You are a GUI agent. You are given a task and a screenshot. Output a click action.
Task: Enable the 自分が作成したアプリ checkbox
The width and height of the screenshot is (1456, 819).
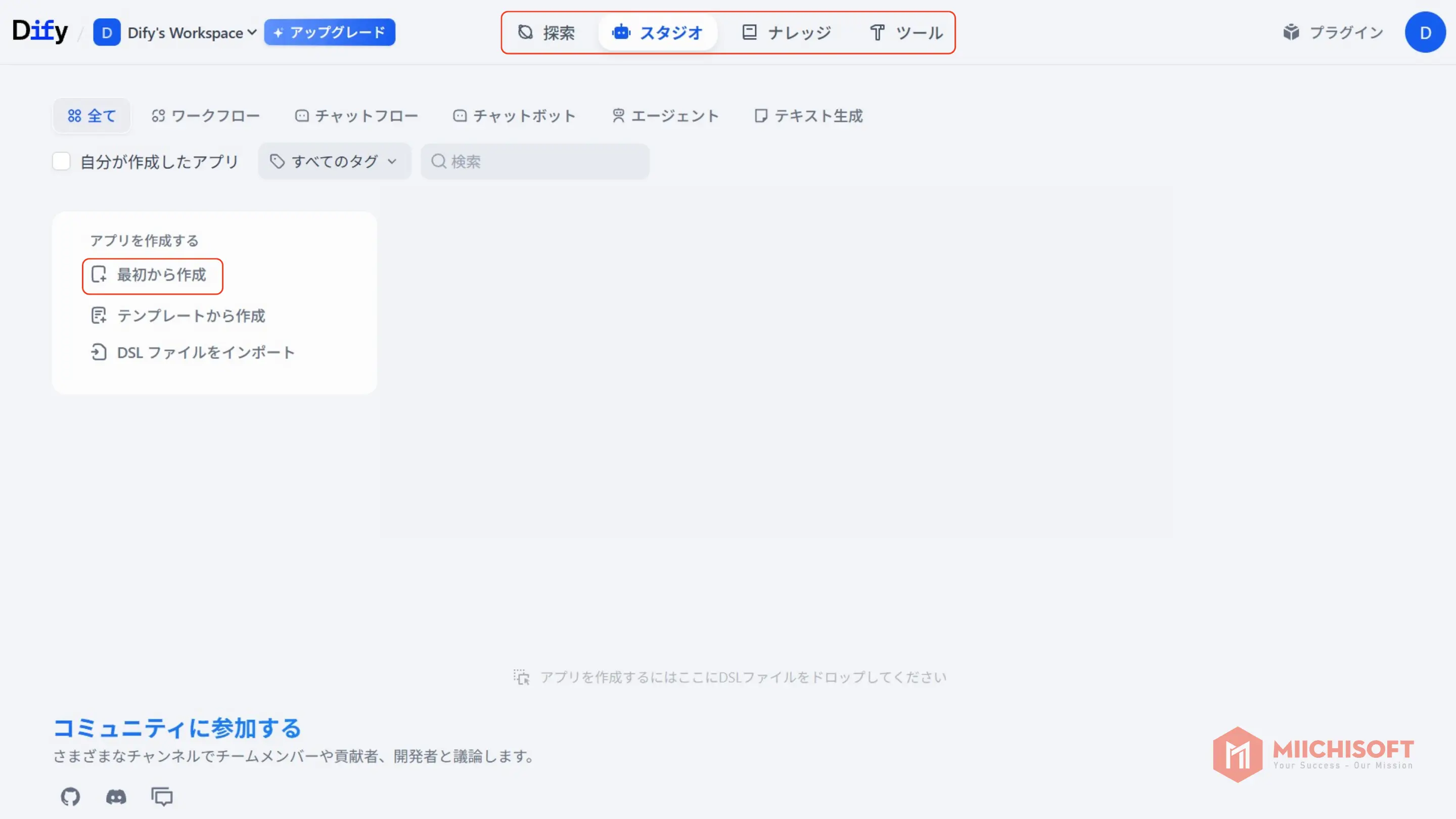point(61,161)
